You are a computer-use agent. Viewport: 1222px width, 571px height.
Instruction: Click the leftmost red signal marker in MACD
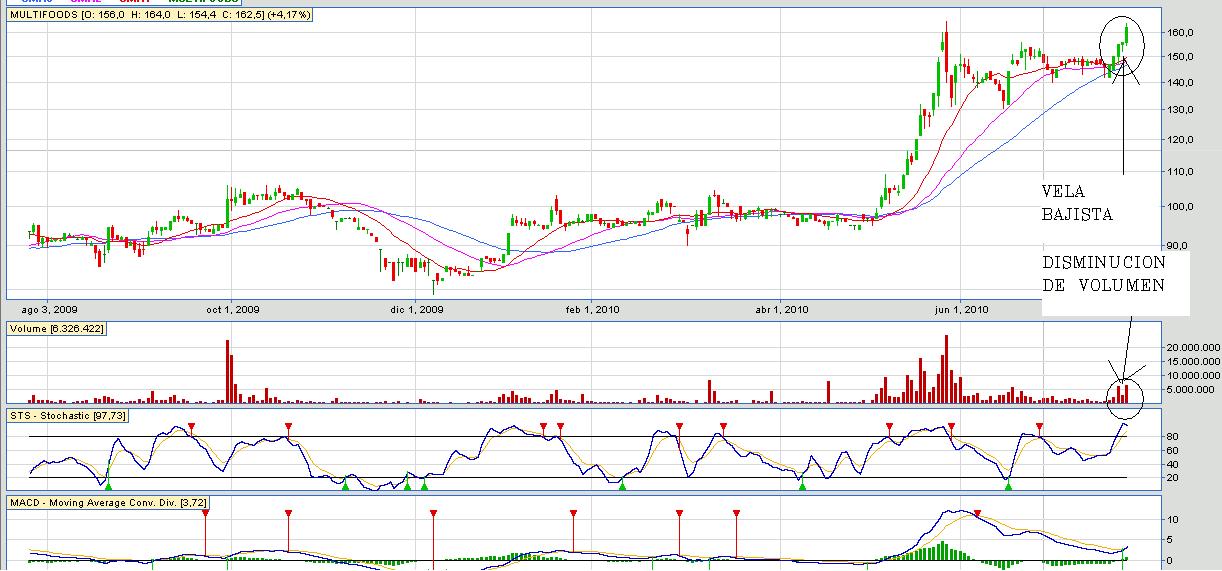tap(205, 513)
